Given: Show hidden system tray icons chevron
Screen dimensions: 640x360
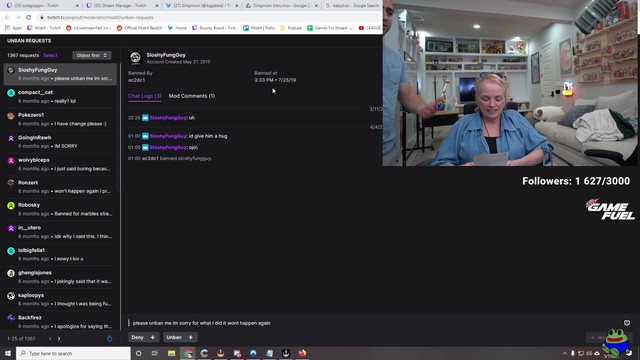Looking at the screenshot, I should click(x=565, y=353).
